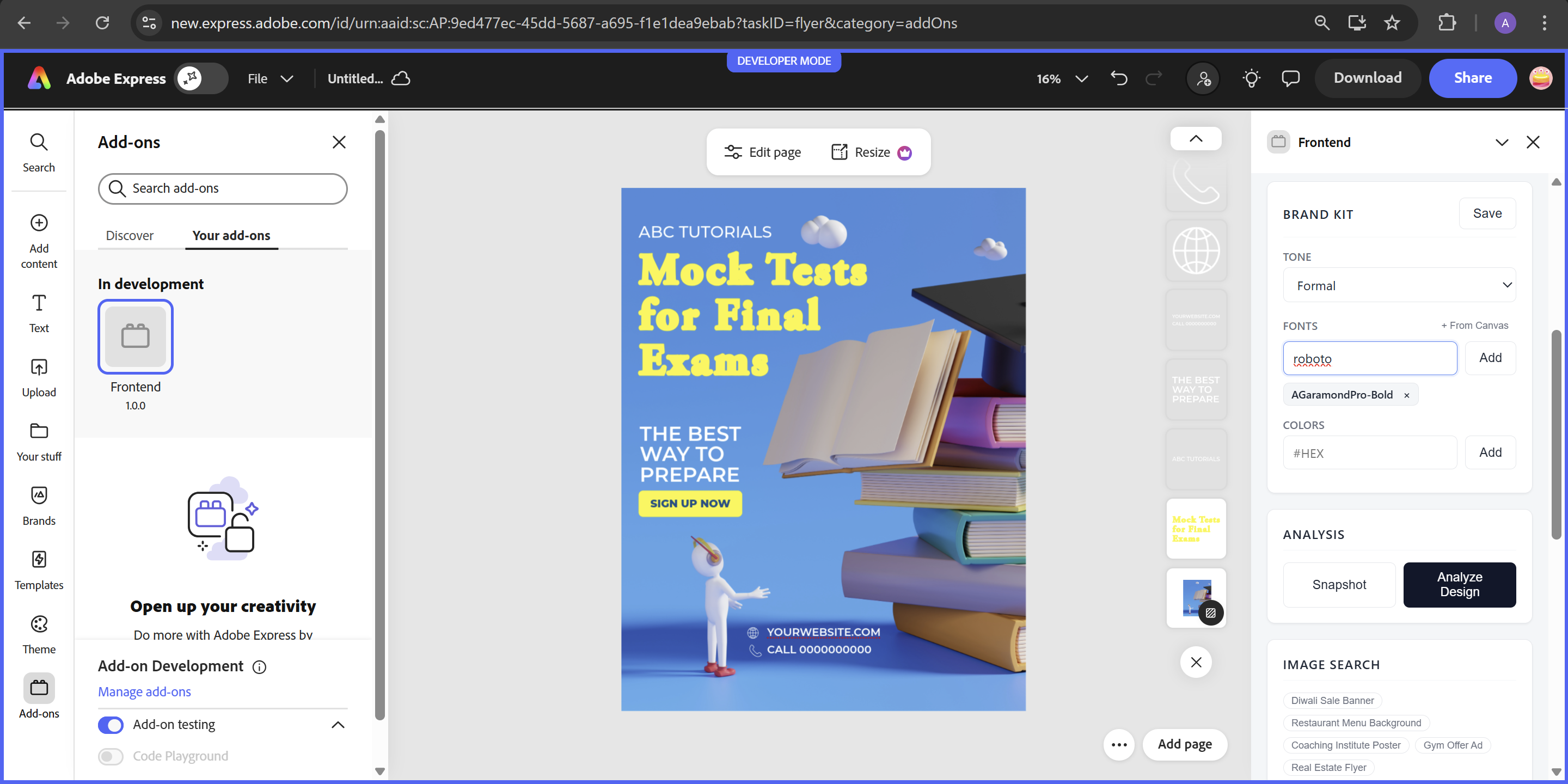Screen dimensions: 1568x784
Task: Enable the Code Playground toggle
Action: tap(111, 756)
